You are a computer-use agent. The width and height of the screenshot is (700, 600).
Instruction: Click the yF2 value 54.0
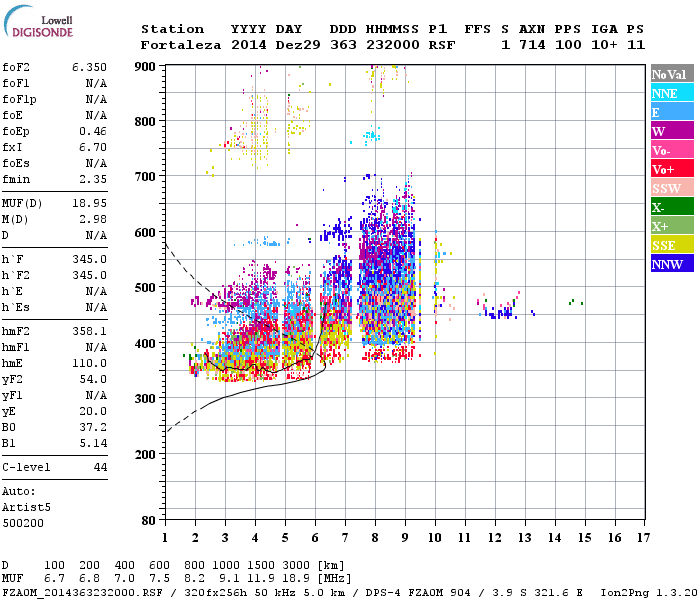[93, 379]
